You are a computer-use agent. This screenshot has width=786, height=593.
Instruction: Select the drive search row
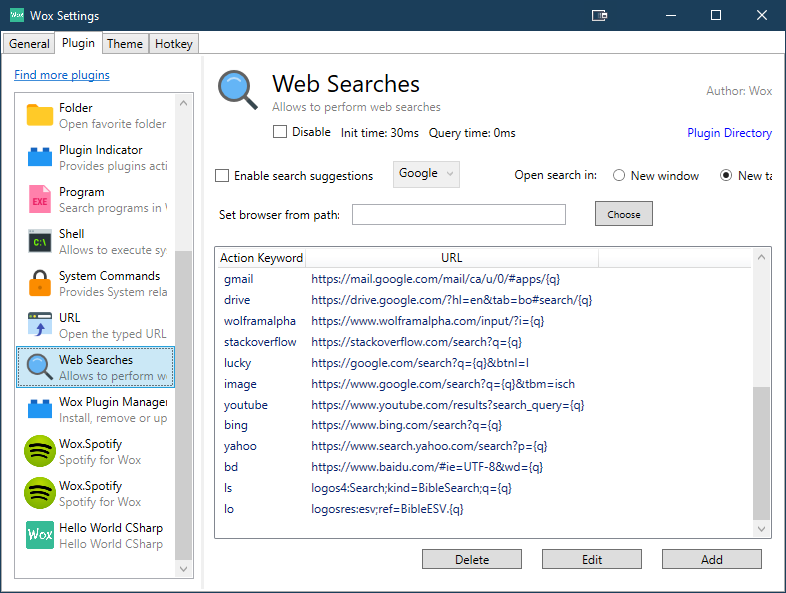coord(484,300)
